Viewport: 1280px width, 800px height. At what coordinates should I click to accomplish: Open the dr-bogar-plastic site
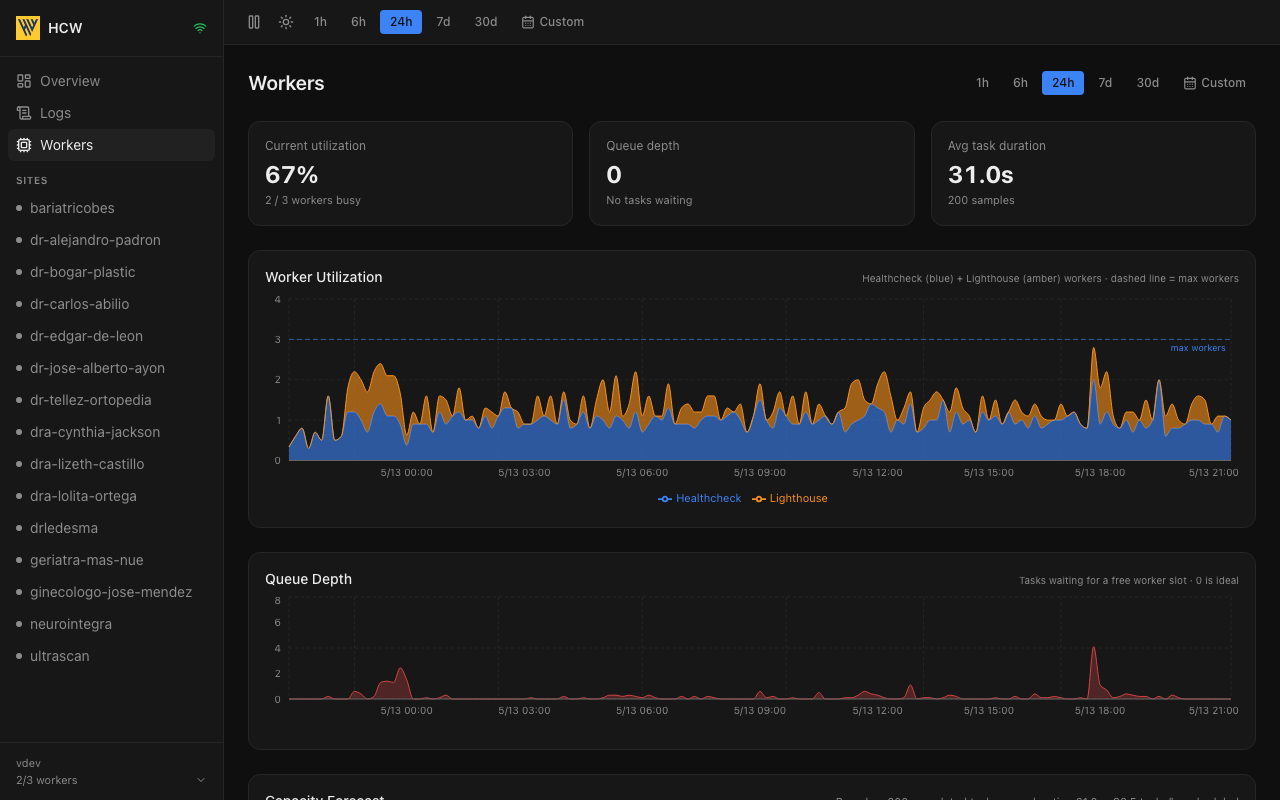(x=111, y=272)
